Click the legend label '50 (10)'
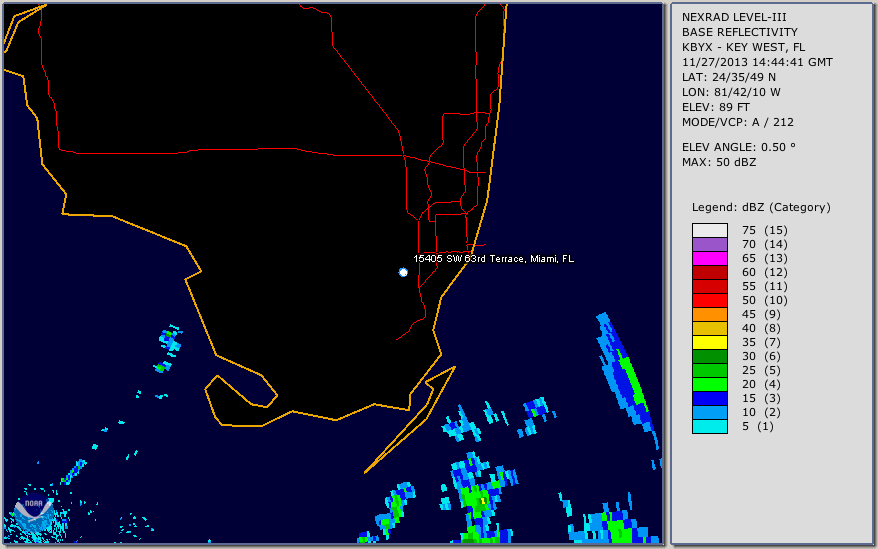 click(x=764, y=300)
